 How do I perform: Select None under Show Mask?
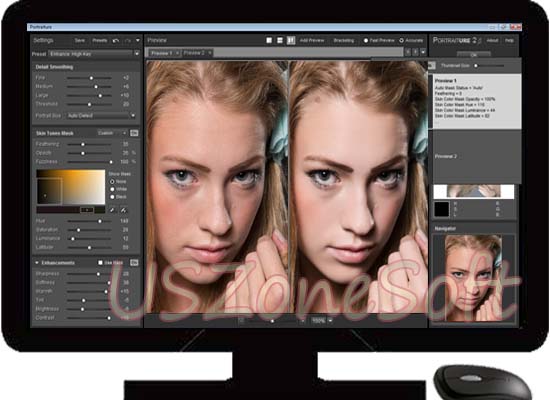tap(112, 181)
